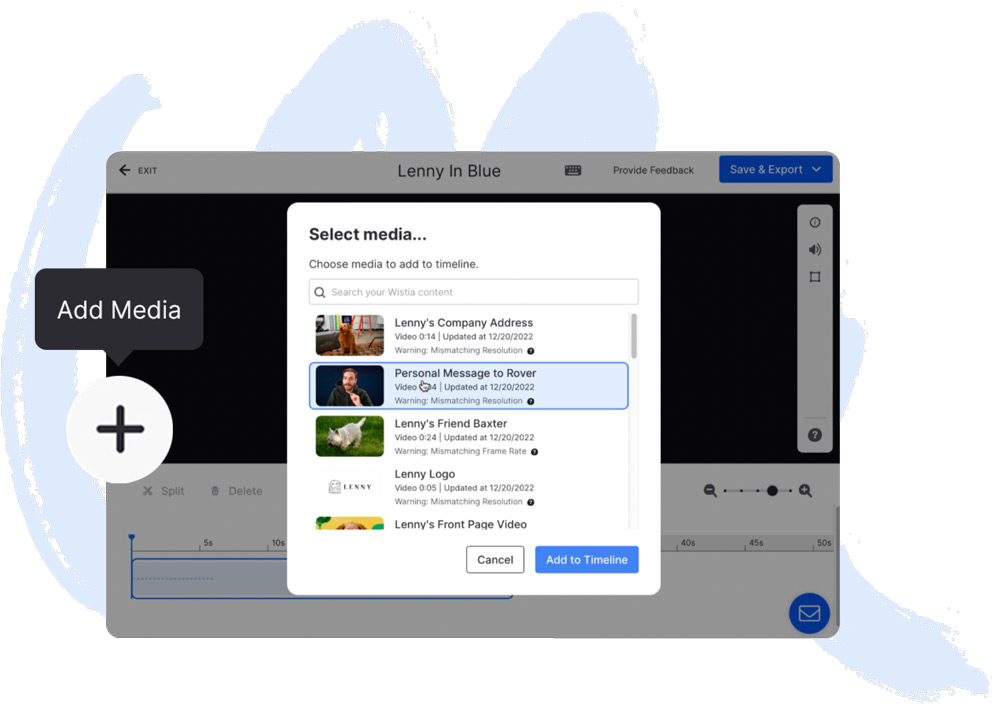Click the 40s mark on timeline ruler

(x=688, y=543)
